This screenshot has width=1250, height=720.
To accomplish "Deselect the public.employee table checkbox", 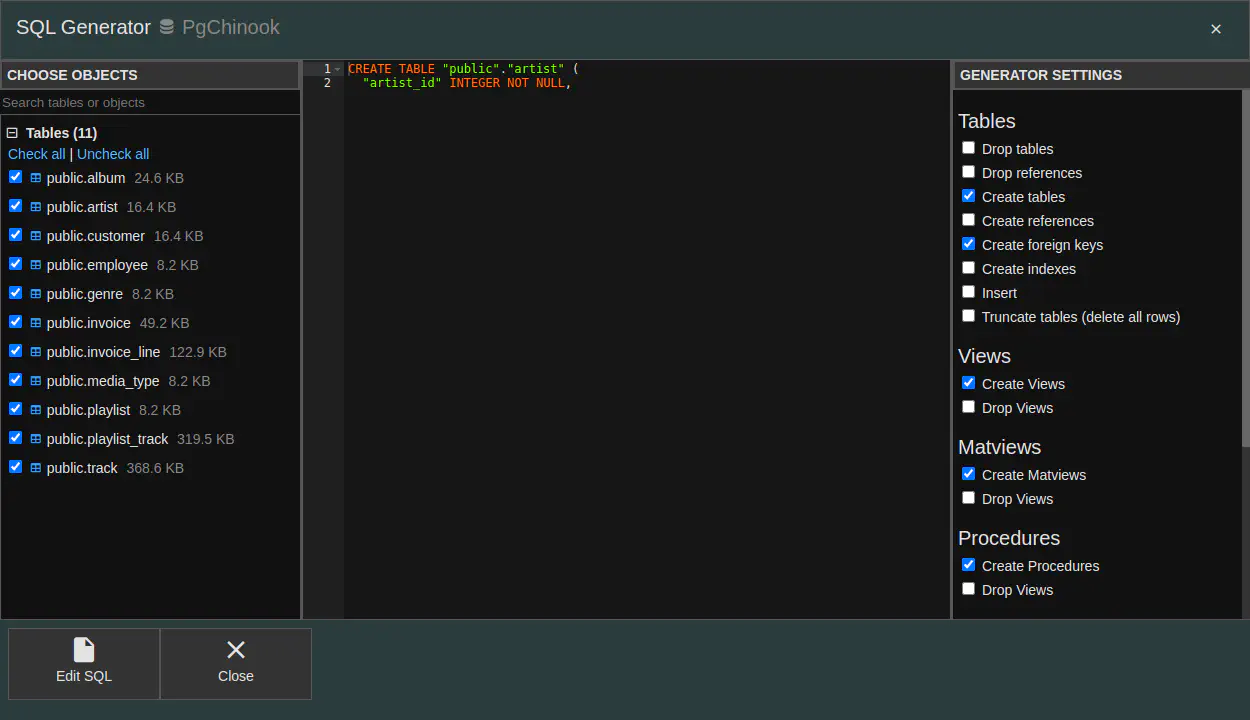I will pos(15,264).
